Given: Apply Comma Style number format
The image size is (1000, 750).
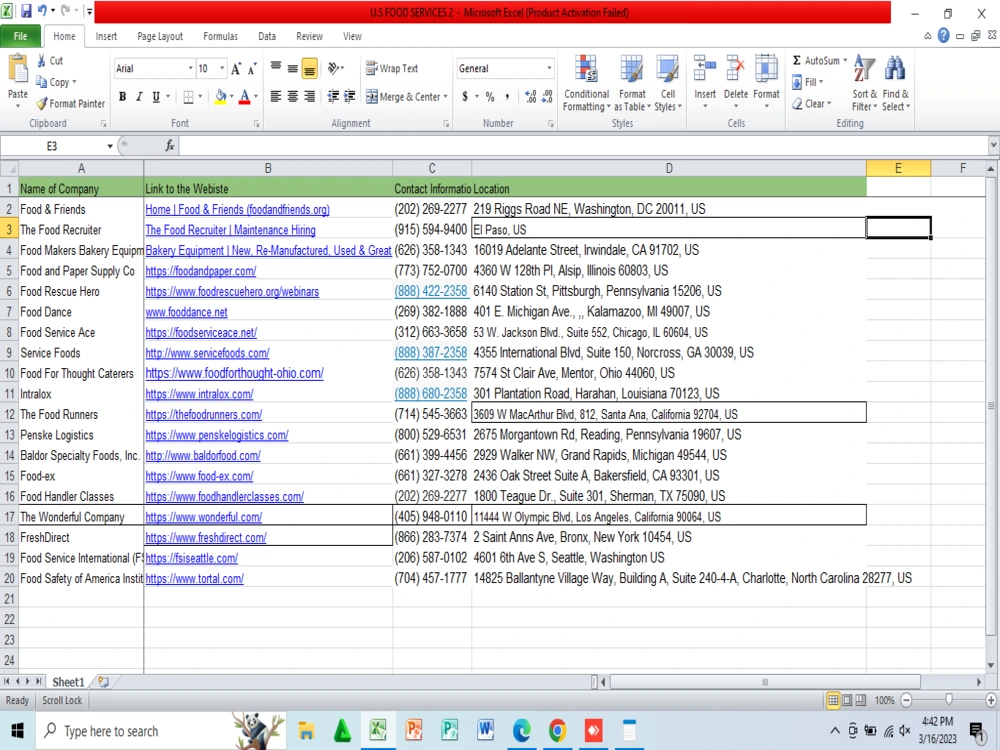Looking at the screenshot, I should pos(507,97).
